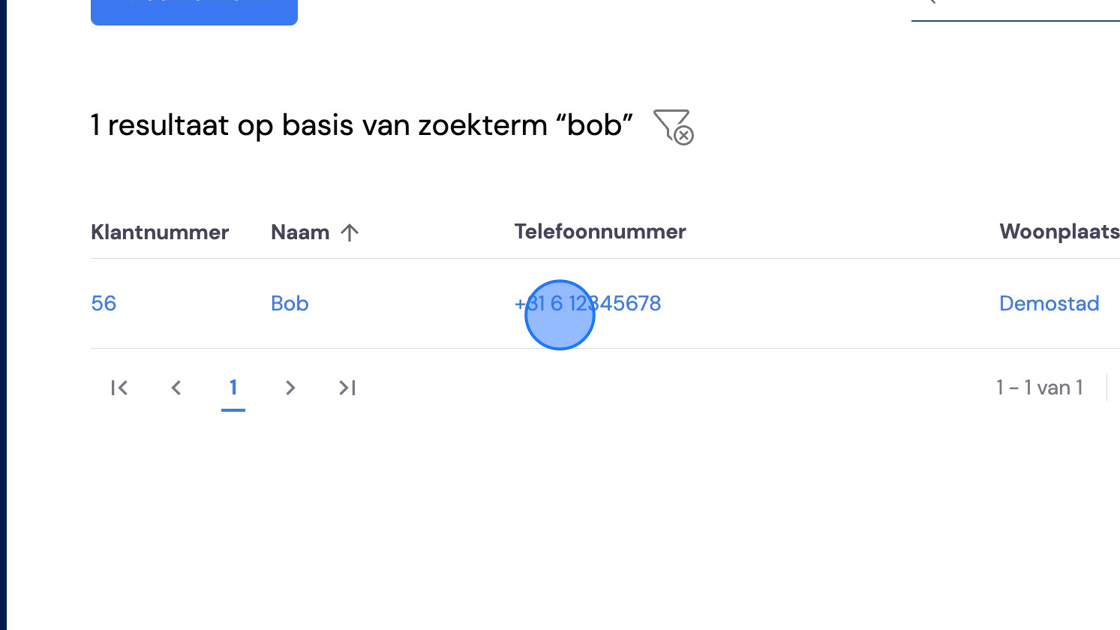Open the Demostad city link
This screenshot has width=1120, height=630.
1049,304
